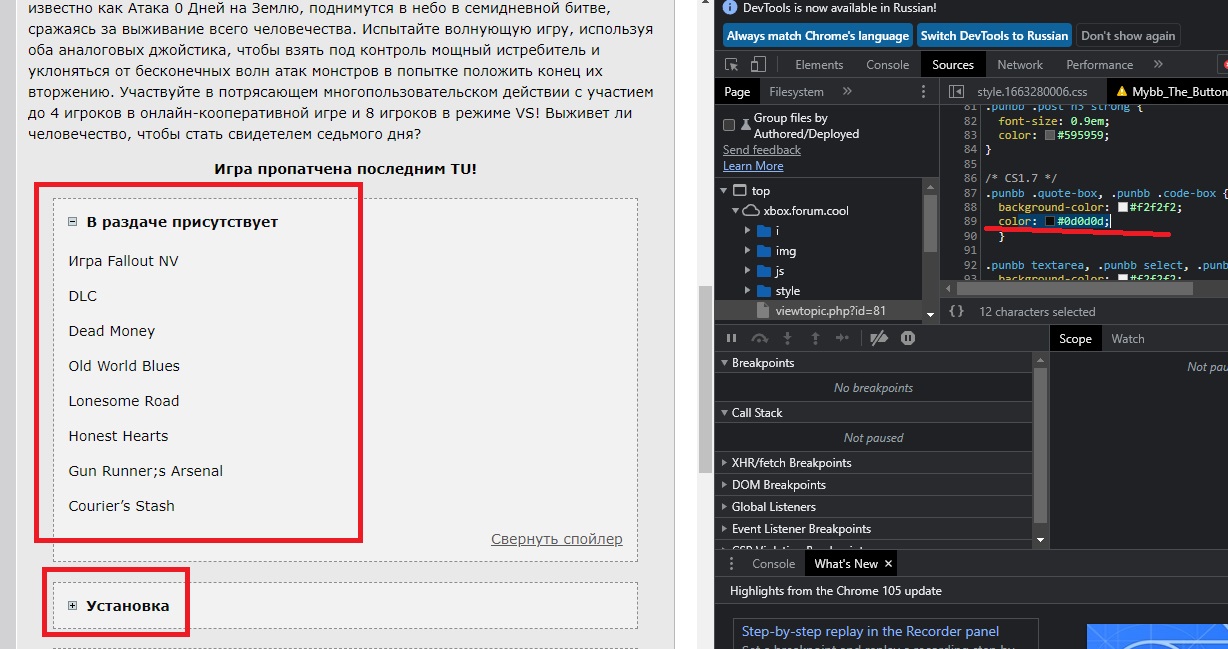Open the Watch pane tab
Image resolution: width=1228 pixels, height=649 pixels.
tap(1128, 339)
